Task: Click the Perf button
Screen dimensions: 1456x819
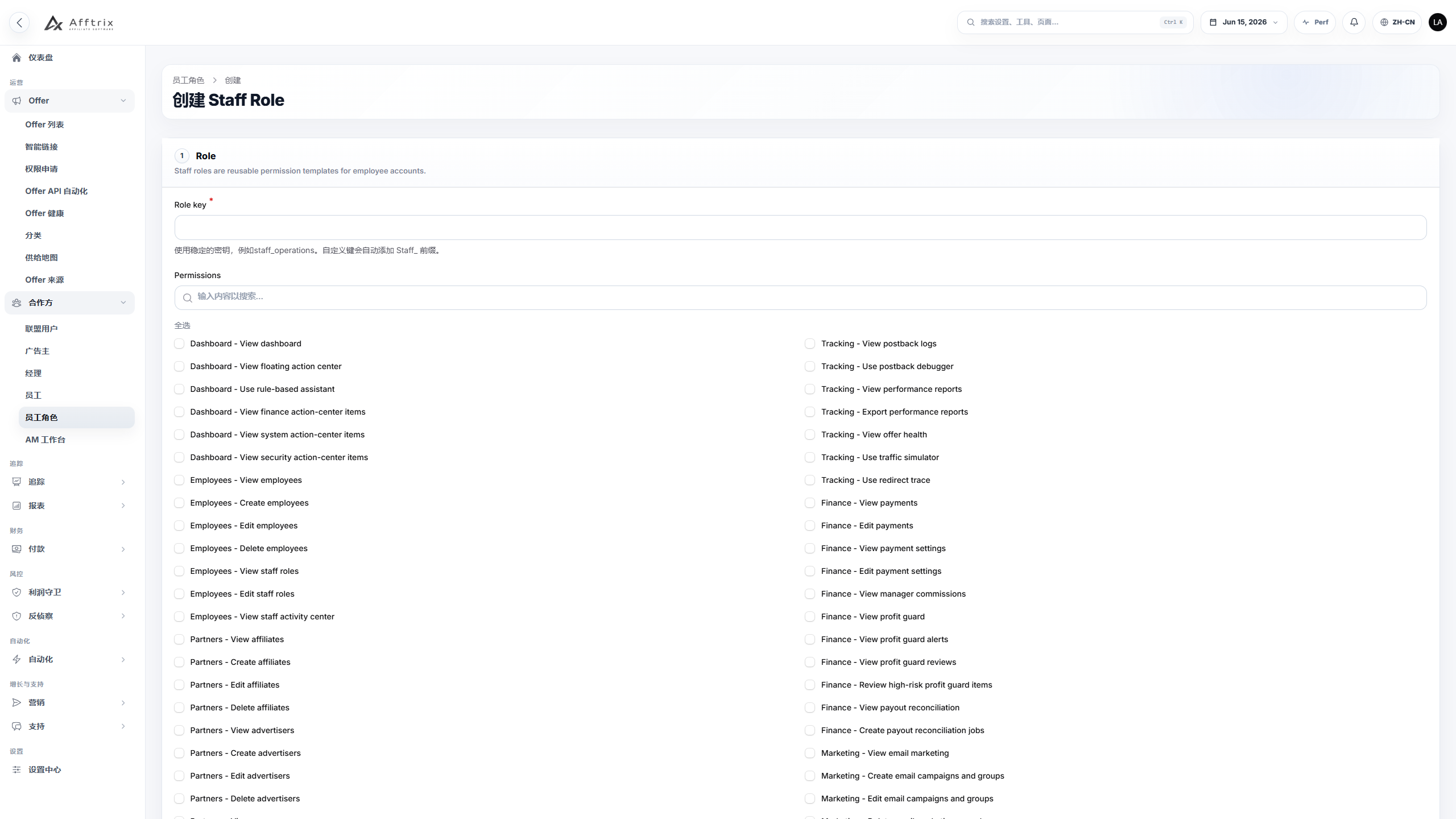Action: click(x=1314, y=22)
